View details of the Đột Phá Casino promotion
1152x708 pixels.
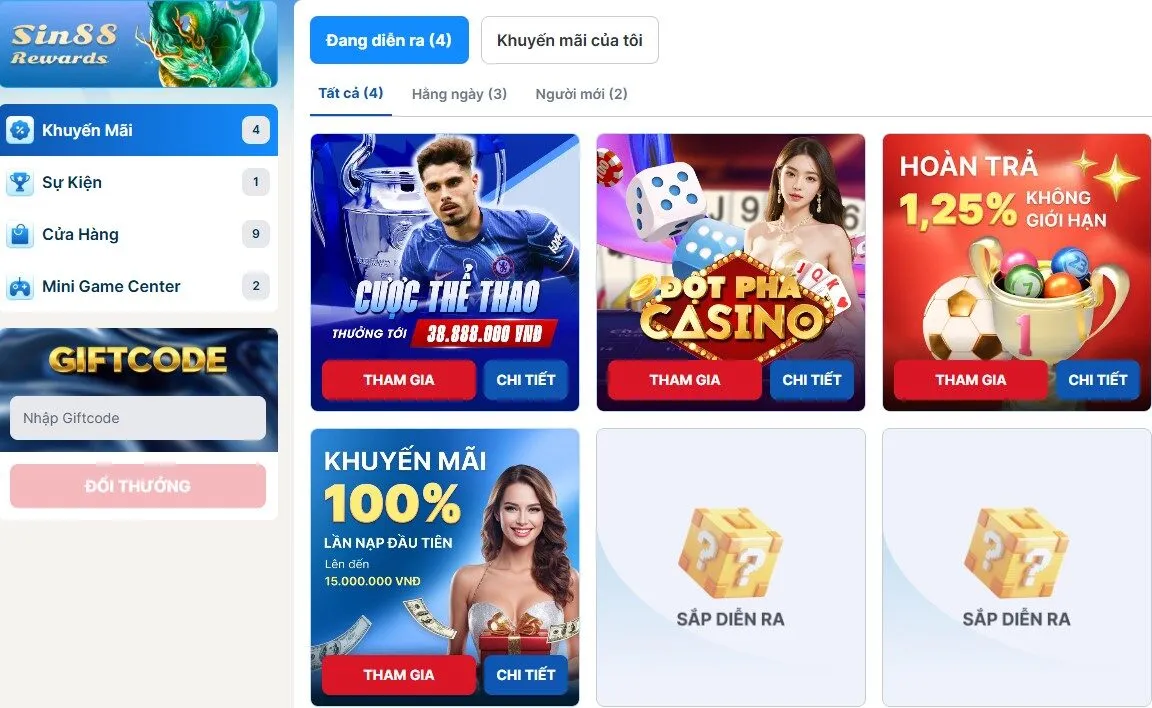[x=811, y=380]
